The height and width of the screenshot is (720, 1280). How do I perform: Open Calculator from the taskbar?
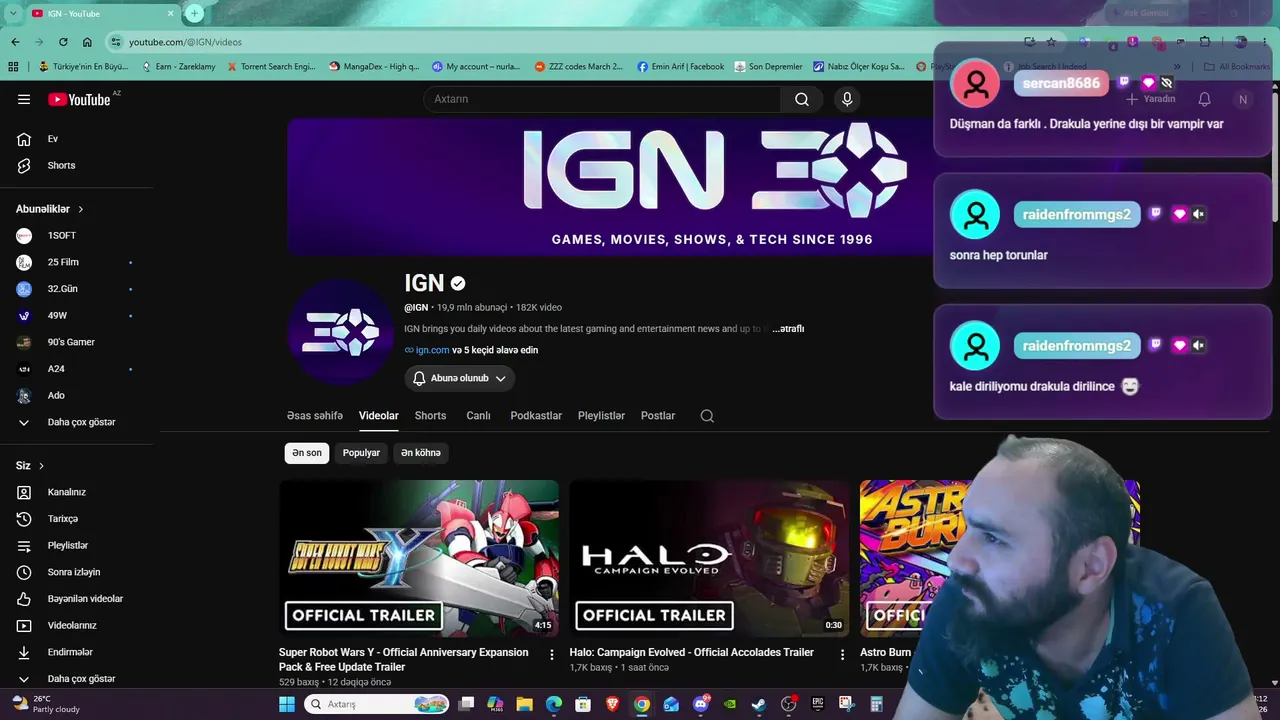click(x=876, y=704)
